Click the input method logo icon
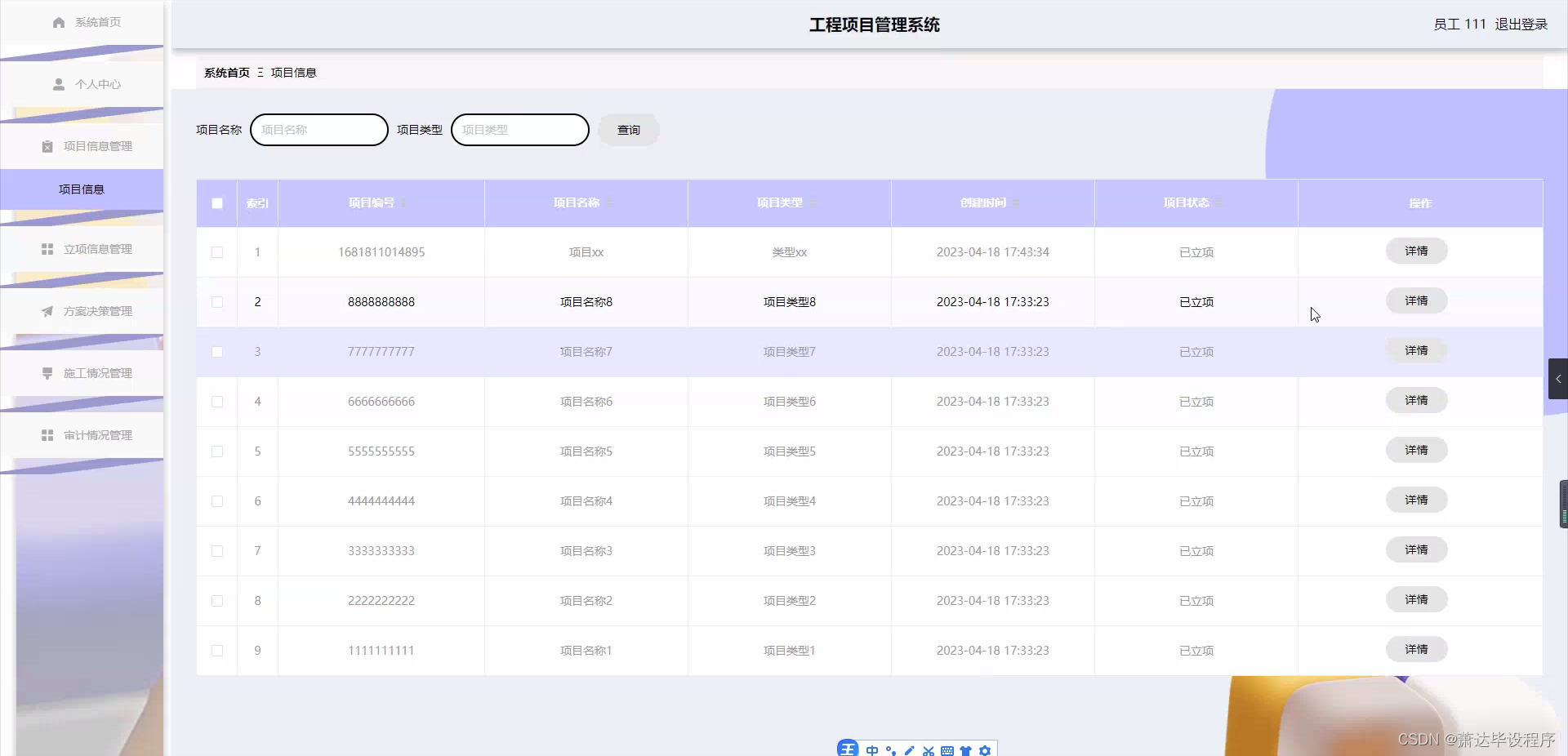The width and height of the screenshot is (1568, 756). [848, 749]
